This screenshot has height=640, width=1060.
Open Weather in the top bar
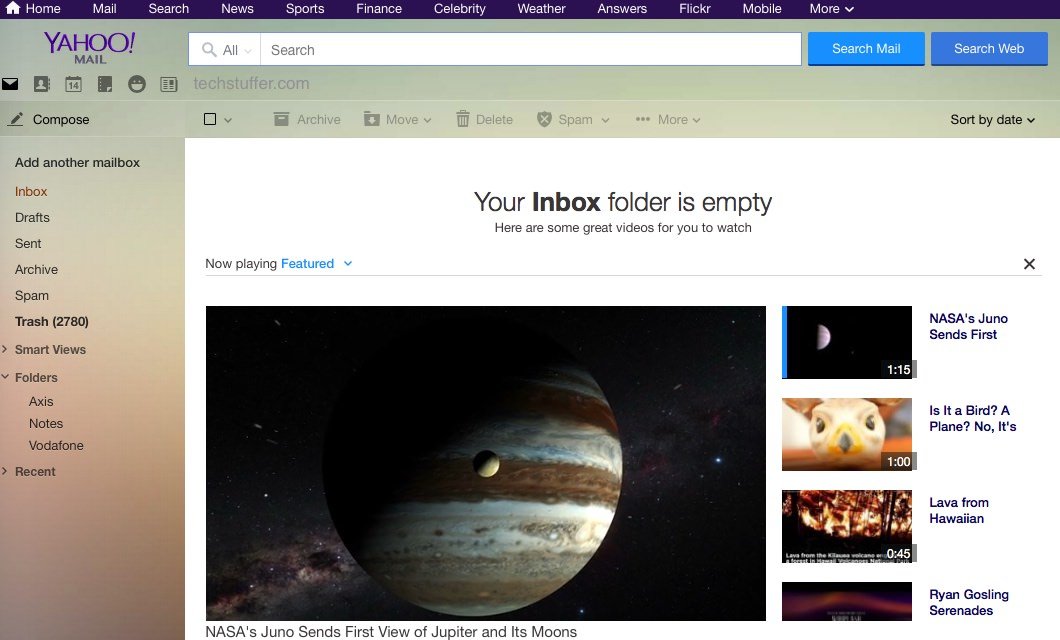[x=541, y=9]
